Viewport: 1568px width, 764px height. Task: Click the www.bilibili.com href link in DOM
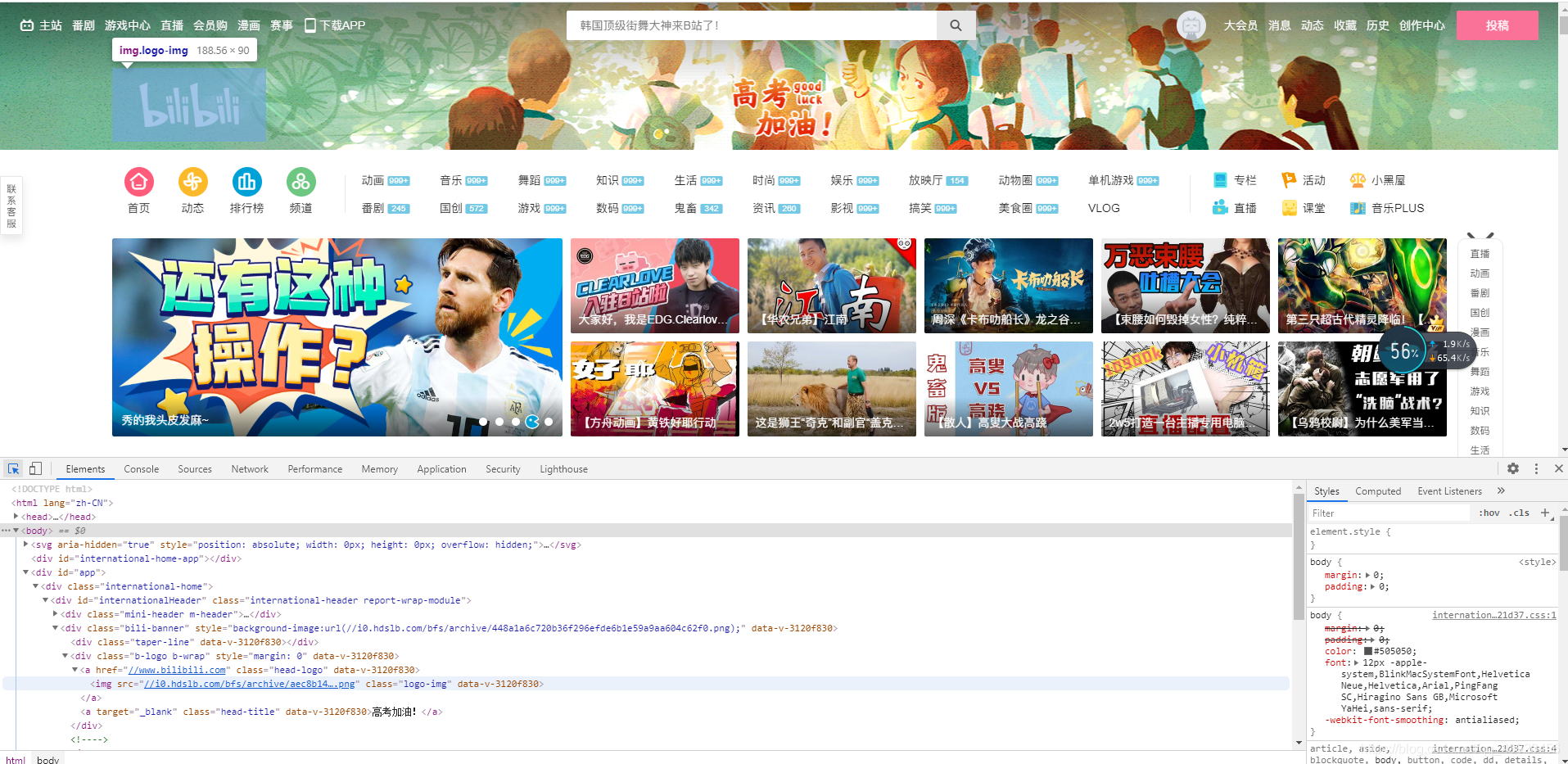177,670
